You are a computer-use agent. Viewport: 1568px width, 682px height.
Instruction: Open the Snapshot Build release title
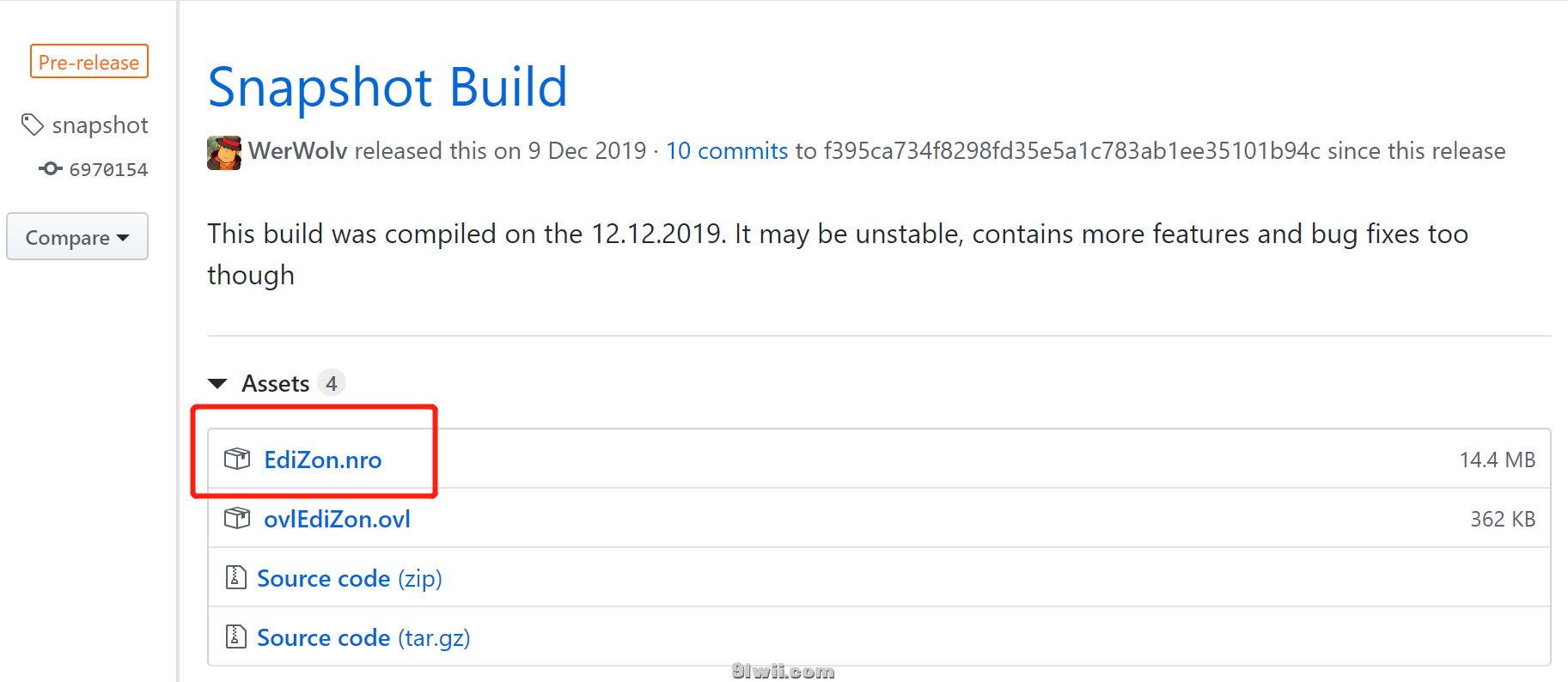coord(387,87)
